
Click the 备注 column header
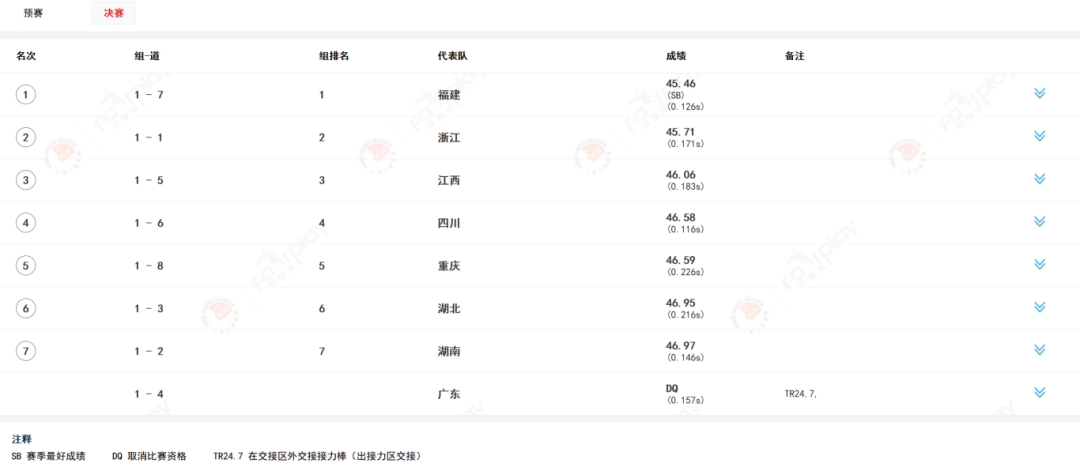794,56
